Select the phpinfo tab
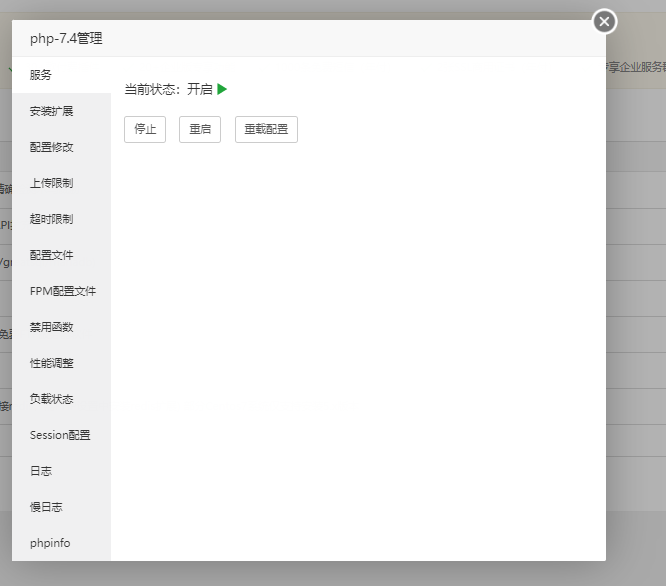666x586 pixels. click(50, 543)
